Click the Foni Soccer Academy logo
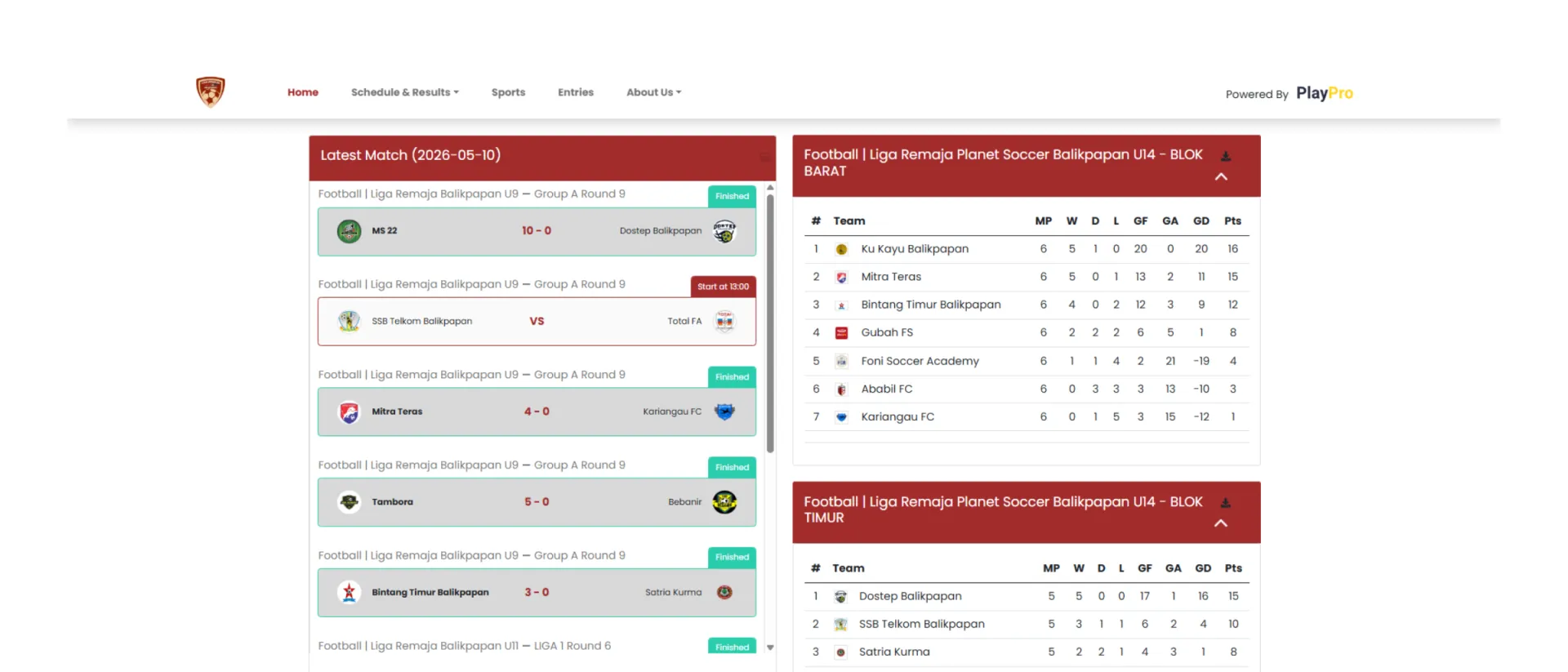 (842, 361)
